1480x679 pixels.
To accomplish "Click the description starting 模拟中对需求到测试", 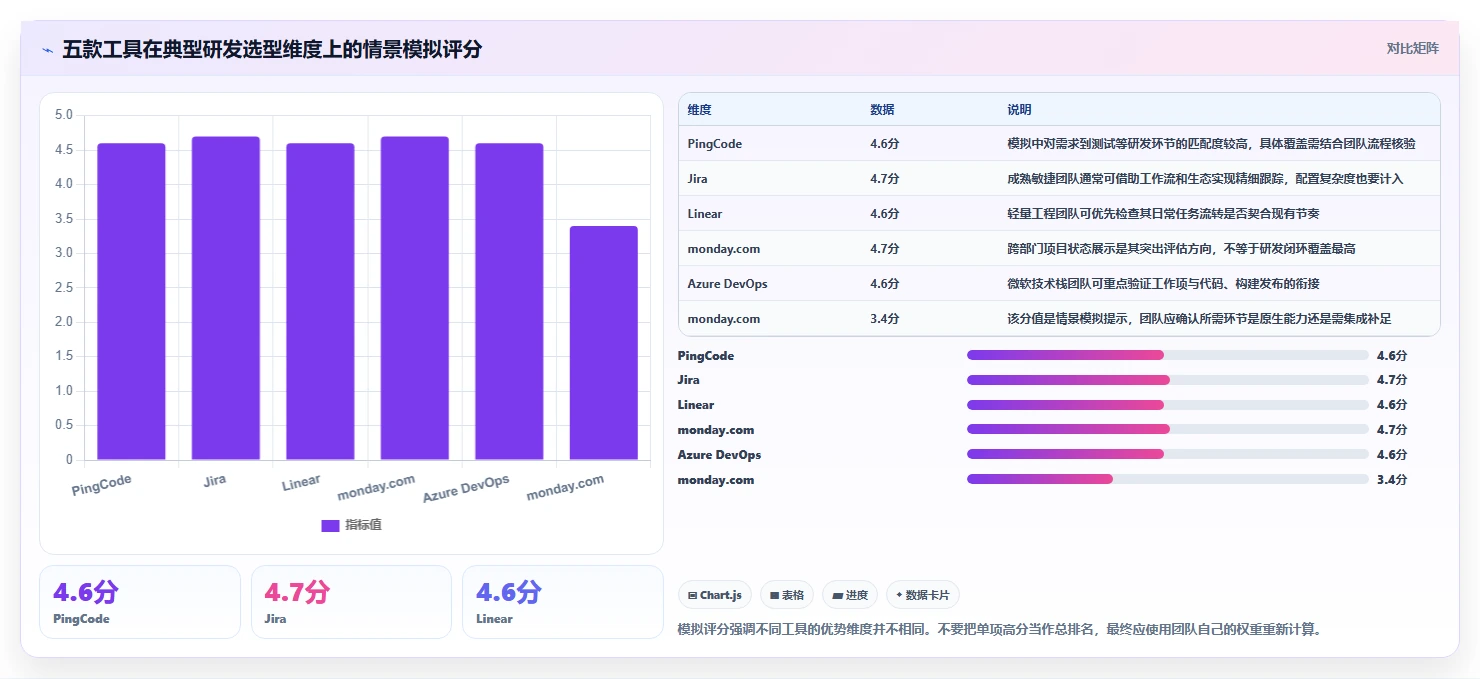I will pyautogui.click(x=1211, y=144).
